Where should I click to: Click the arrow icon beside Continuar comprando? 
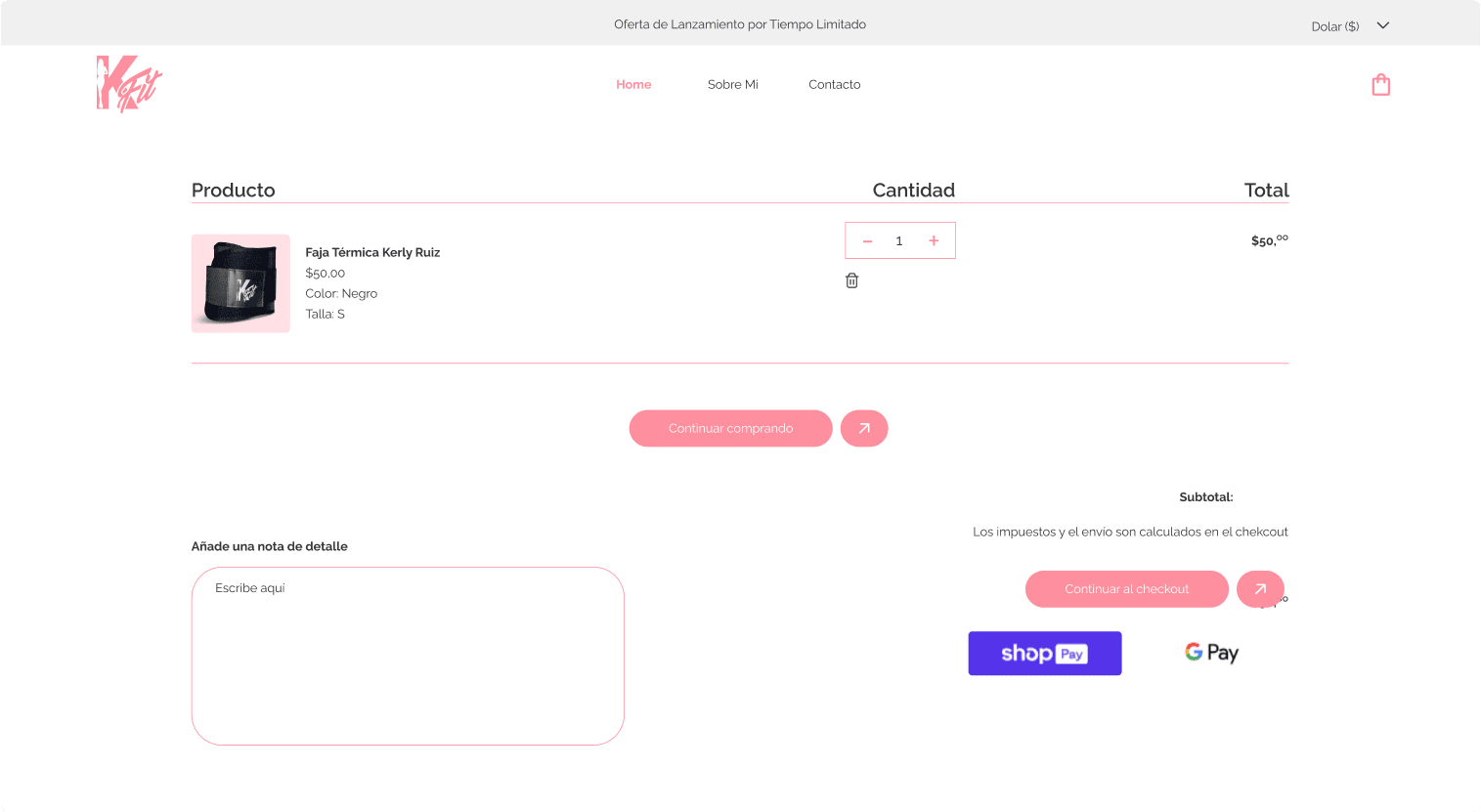tap(864, 428)
